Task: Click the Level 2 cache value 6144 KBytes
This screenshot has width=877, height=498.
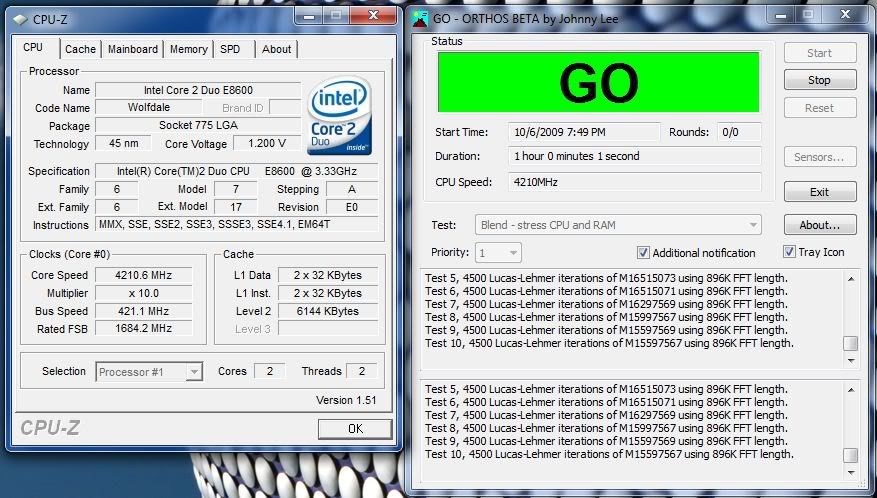Action: 328,311
